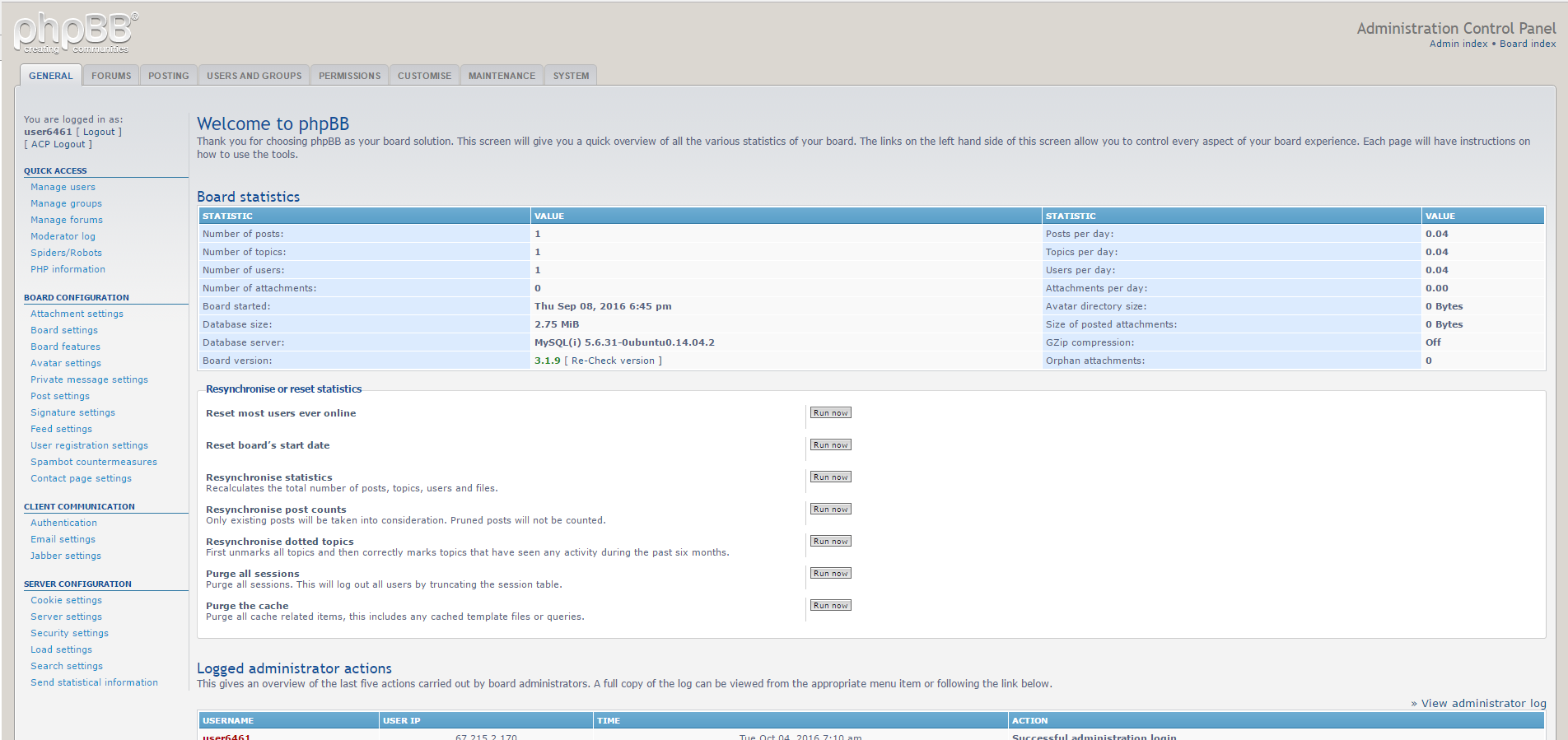The height and width of the screenshot is (740, 1568).
Task: Open Board settings link
Action: pyautogui.click(x=64, y=330)
